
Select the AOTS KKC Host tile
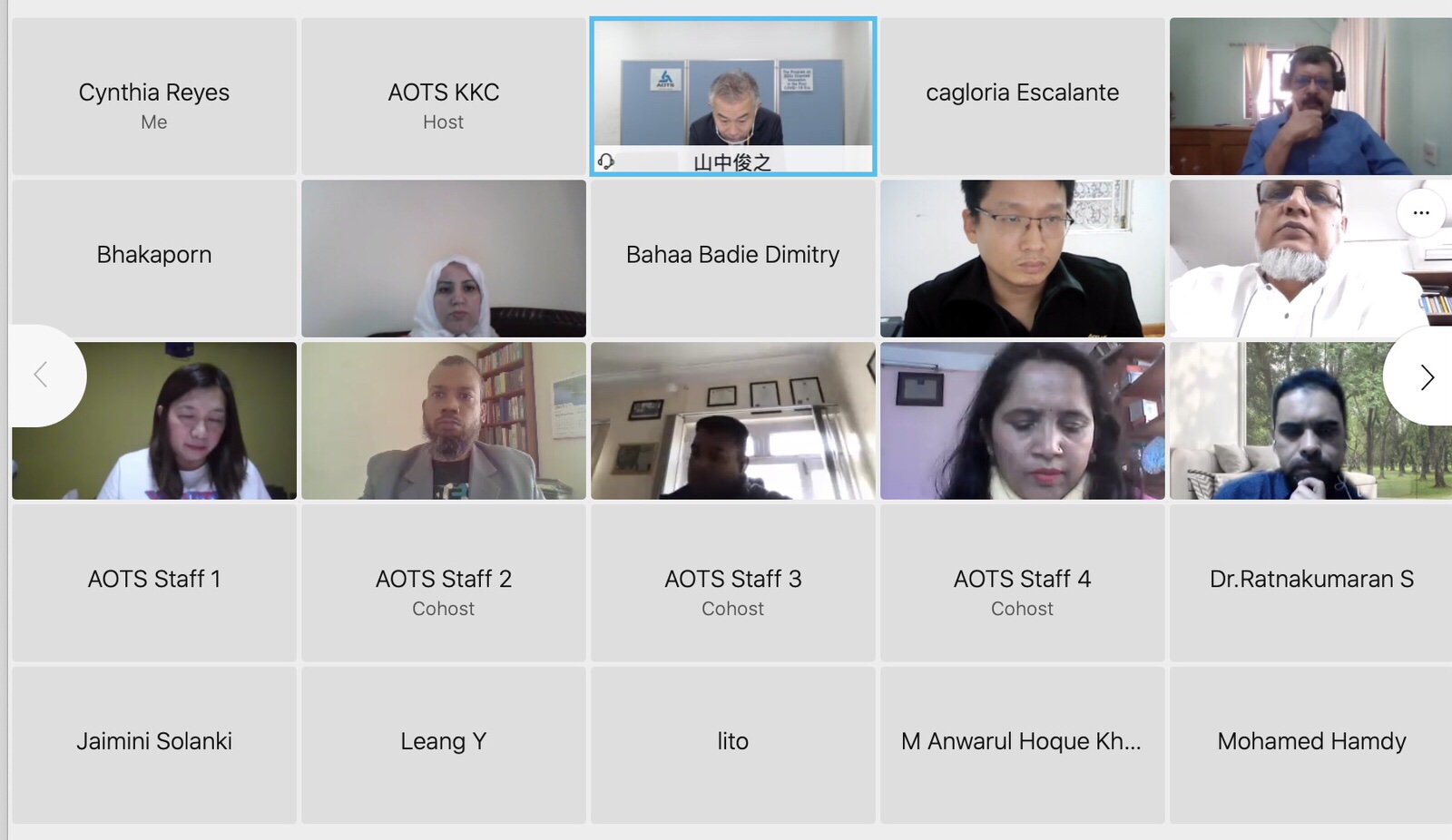tap(444, 96)
